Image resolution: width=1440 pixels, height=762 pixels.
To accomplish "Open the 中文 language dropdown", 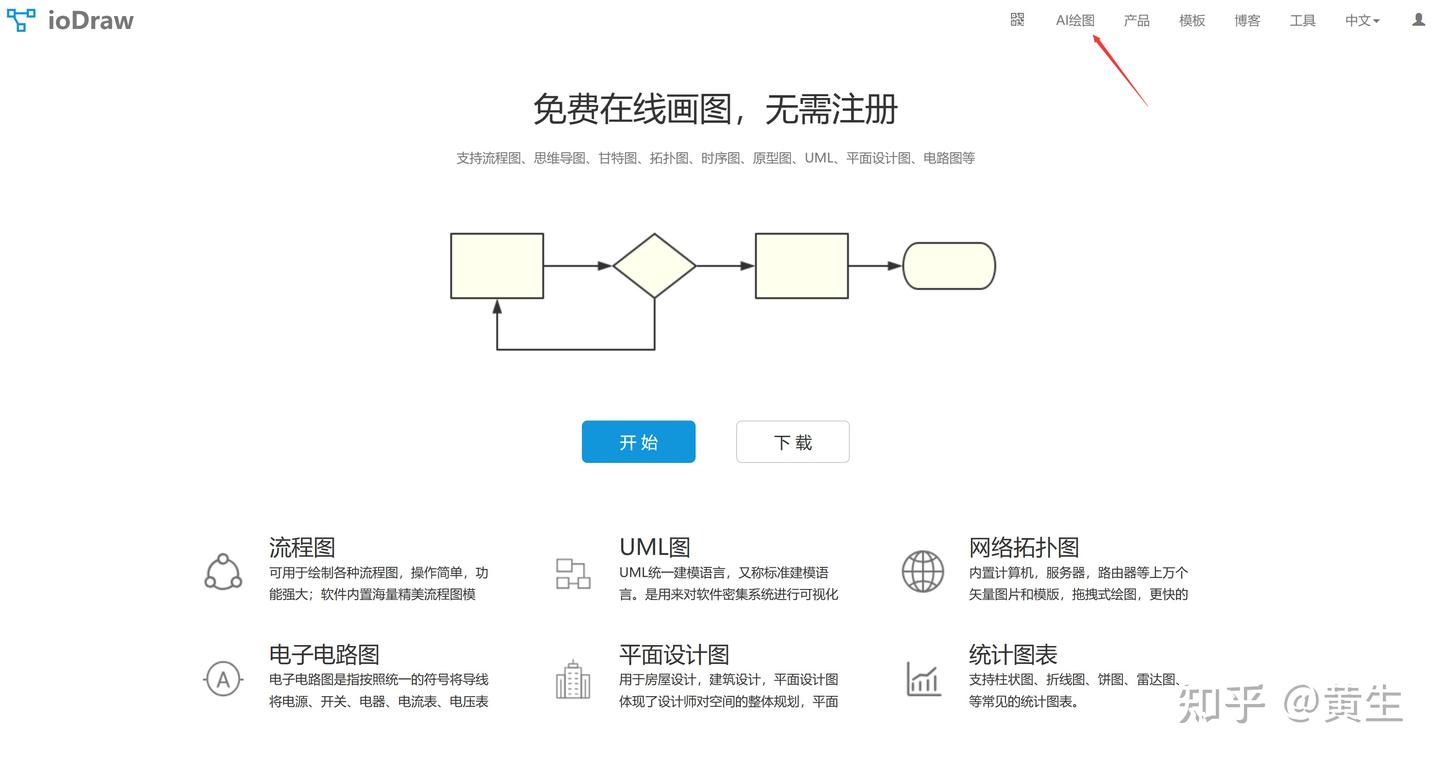I will point(1361,20).
